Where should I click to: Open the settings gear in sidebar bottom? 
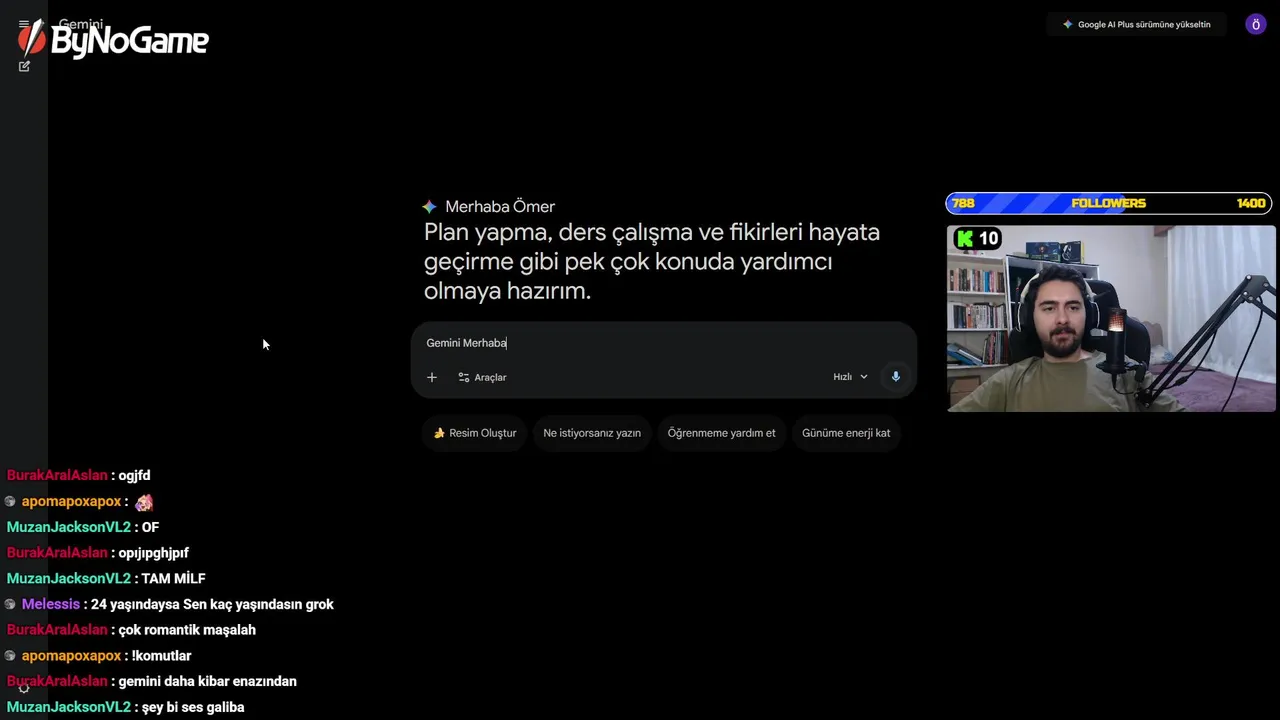point(24,688)
